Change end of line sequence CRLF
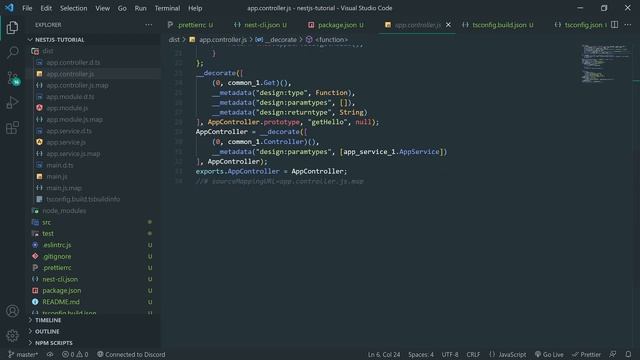640x360 pixels. tap(473, 354)
